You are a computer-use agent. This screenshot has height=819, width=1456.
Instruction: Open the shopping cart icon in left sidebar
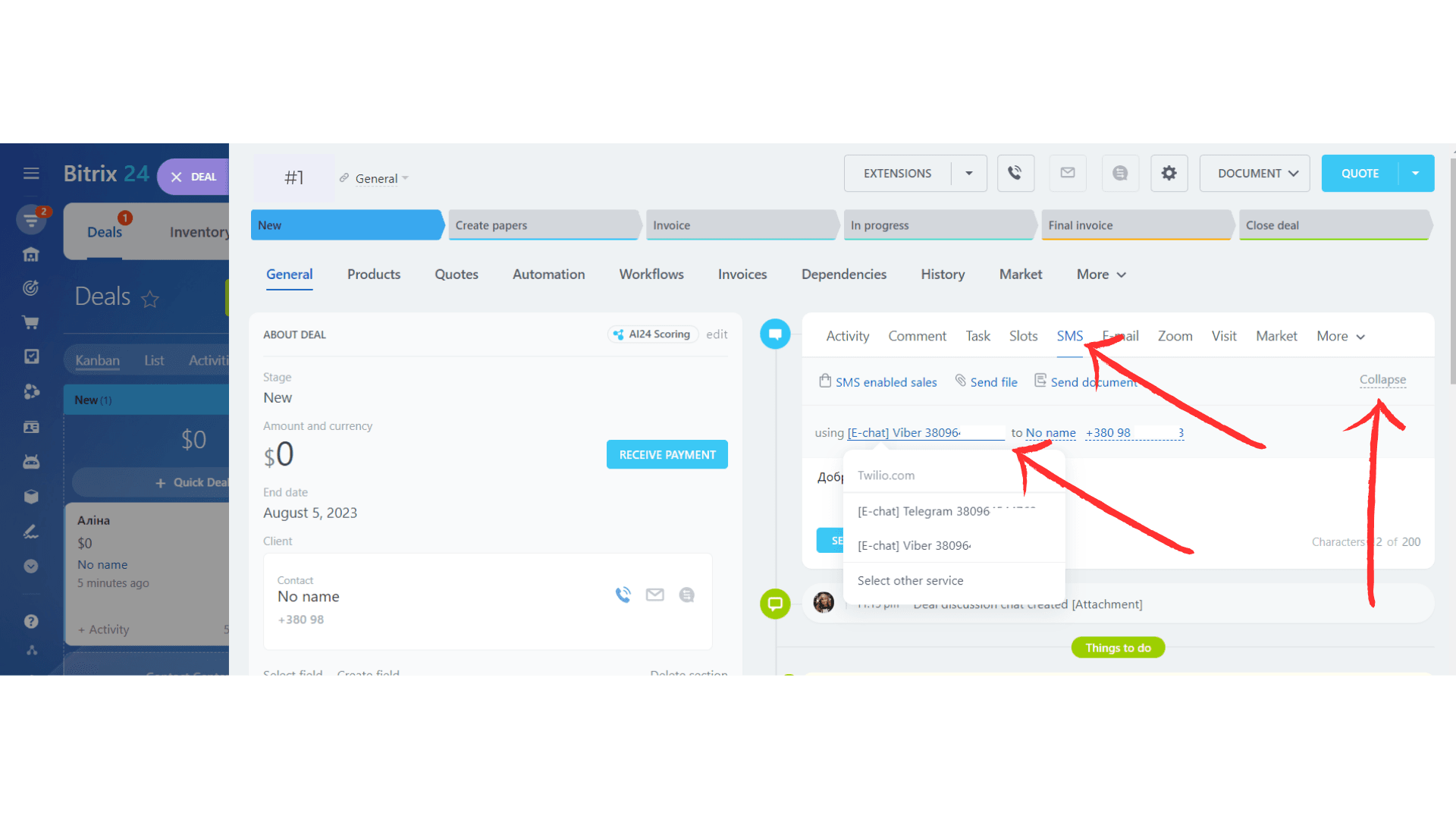click(x=30, y=322)
